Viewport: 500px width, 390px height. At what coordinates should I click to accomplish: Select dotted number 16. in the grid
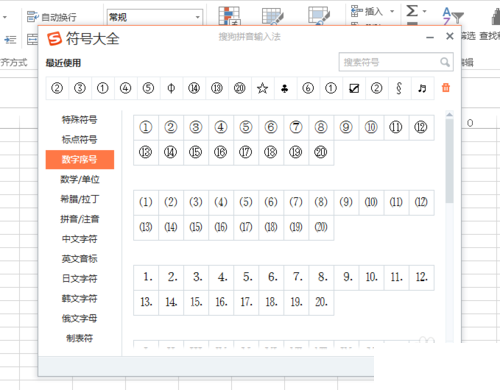[x=221, y=302]
